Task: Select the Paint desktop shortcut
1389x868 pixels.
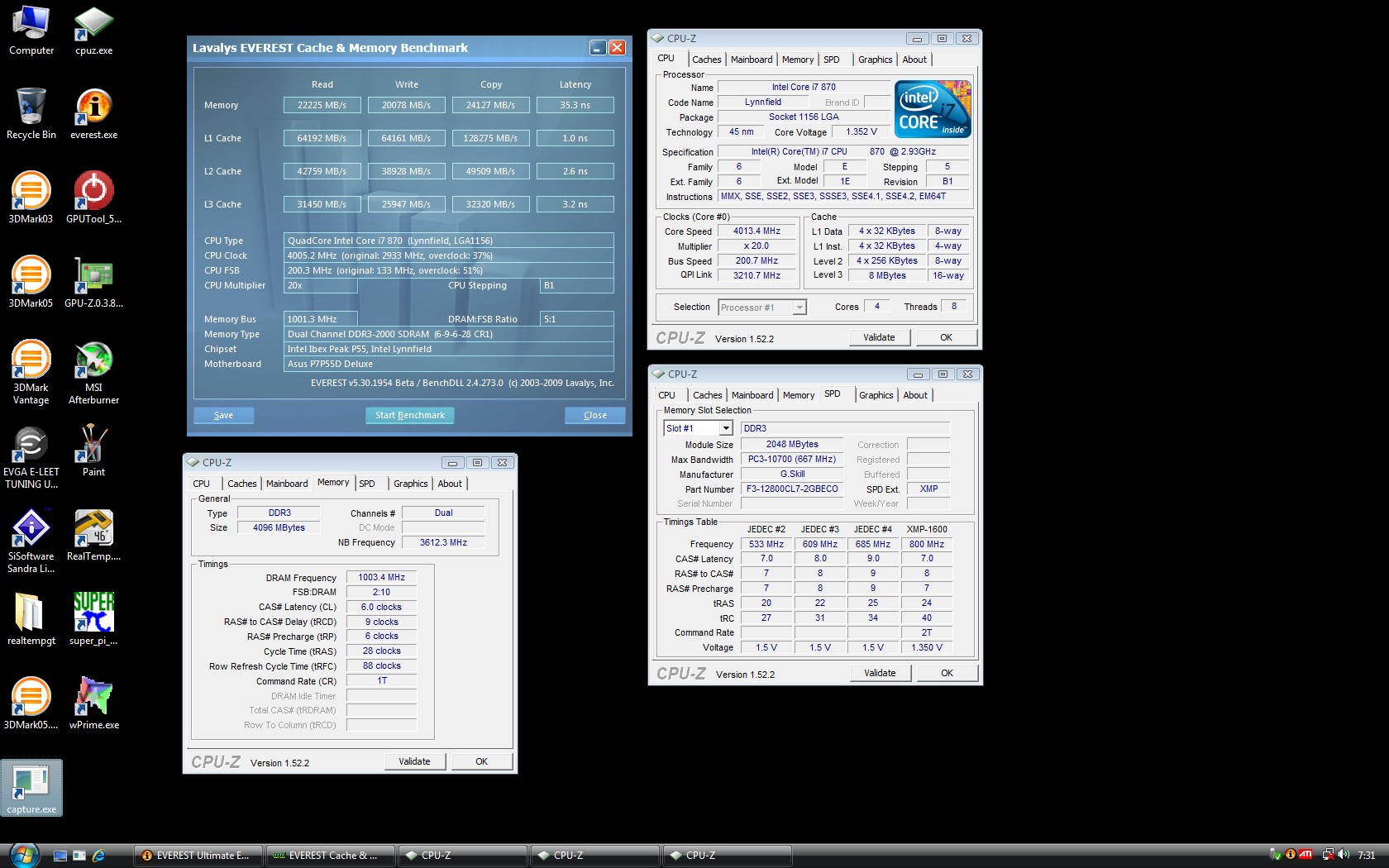Action: click(94, 451)
